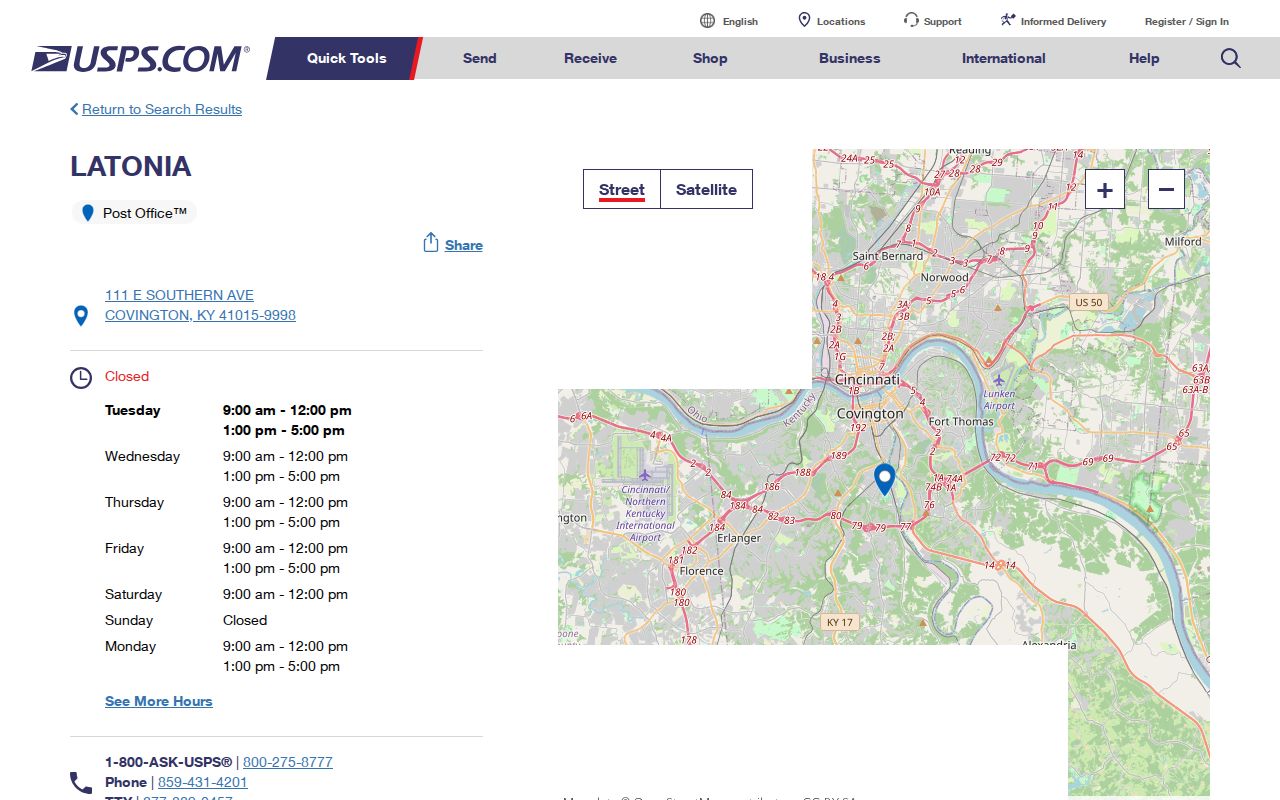Click the Informed Delivery icon

(1008, 20)
